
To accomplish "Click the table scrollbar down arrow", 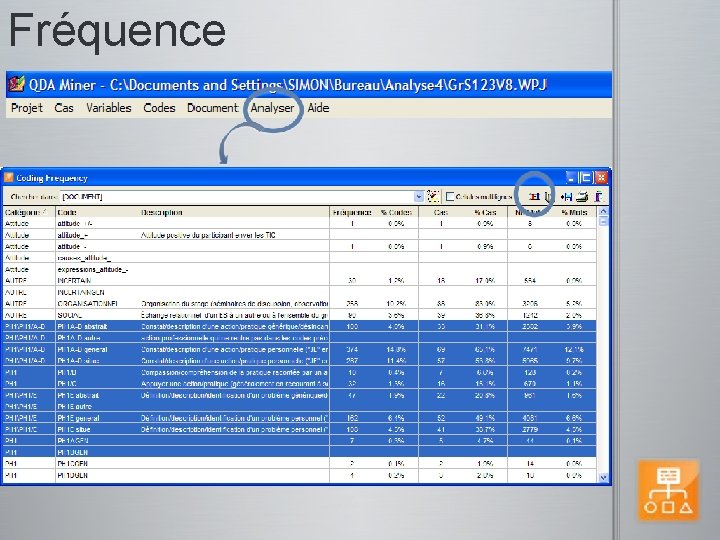I will coord(603,478).
